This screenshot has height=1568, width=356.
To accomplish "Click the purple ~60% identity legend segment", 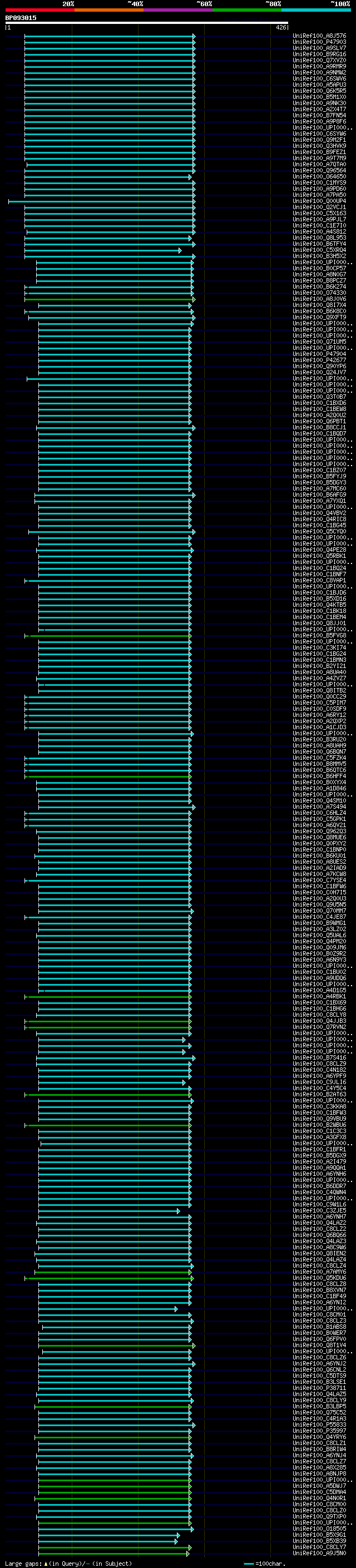I will click(177, 10).
